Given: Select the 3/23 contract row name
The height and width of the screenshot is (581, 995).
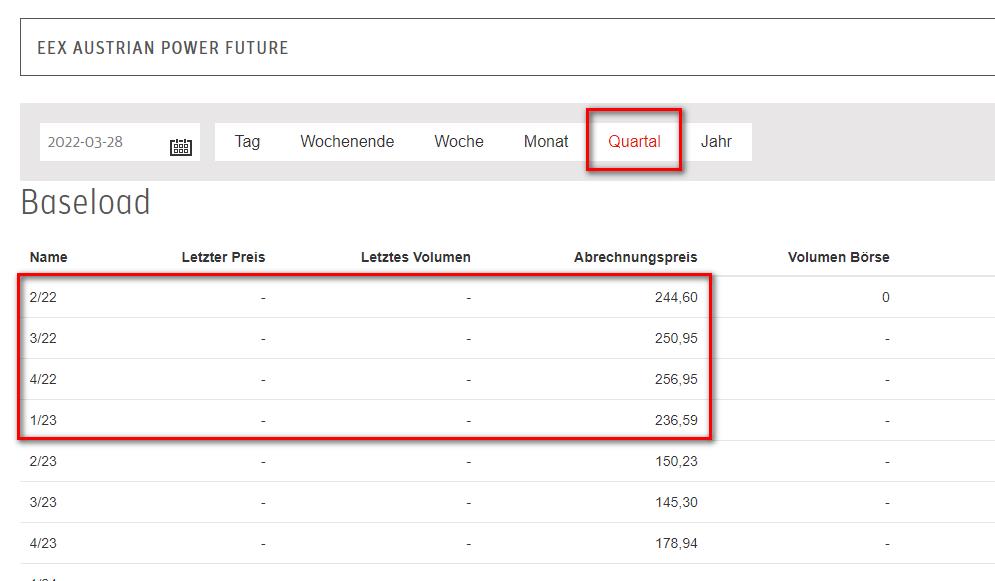Looking at the screenshot, I should [43, 502].
